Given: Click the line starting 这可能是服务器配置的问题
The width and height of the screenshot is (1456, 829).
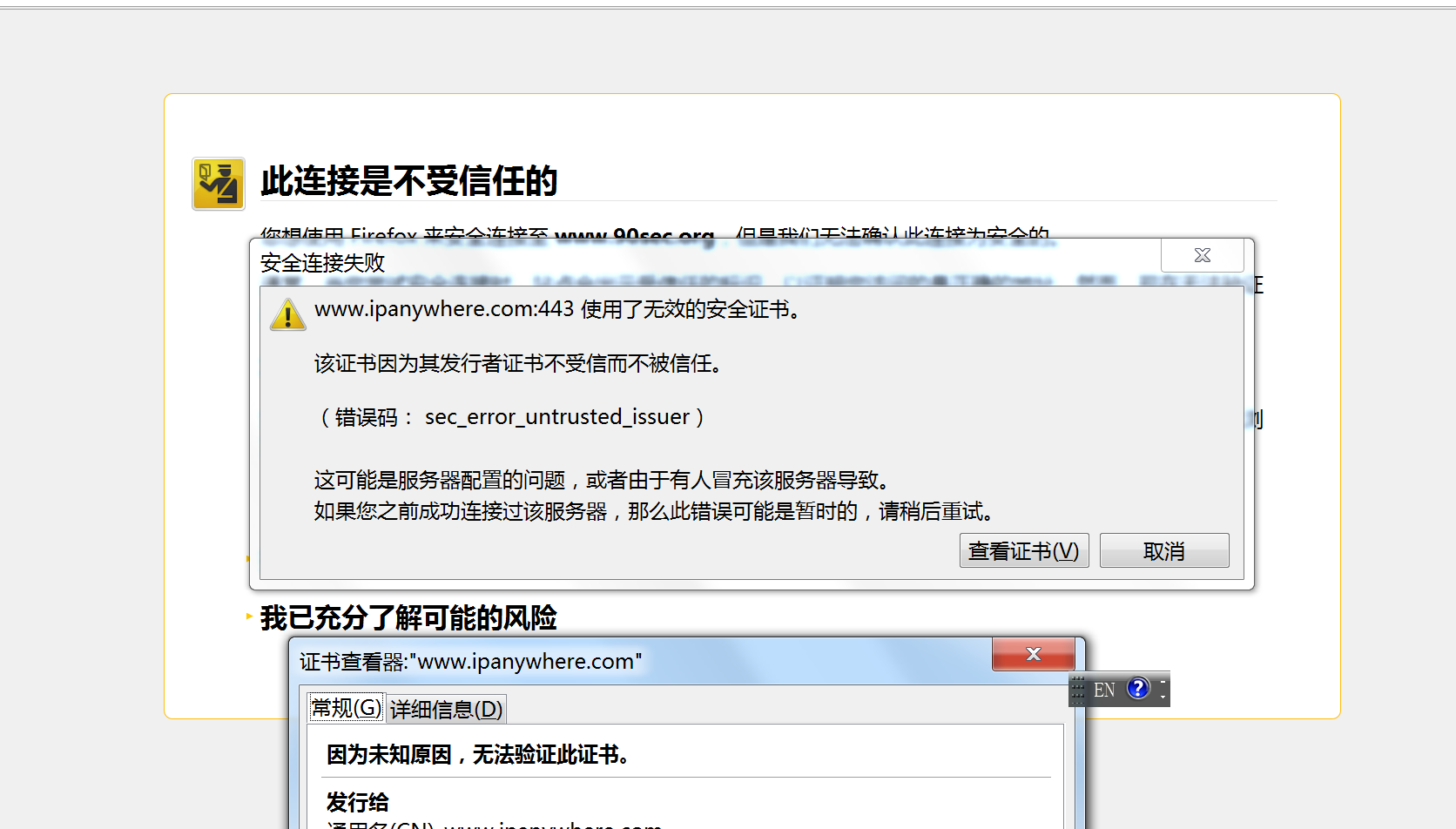Looking at the screenshot, I should (602, 480).
